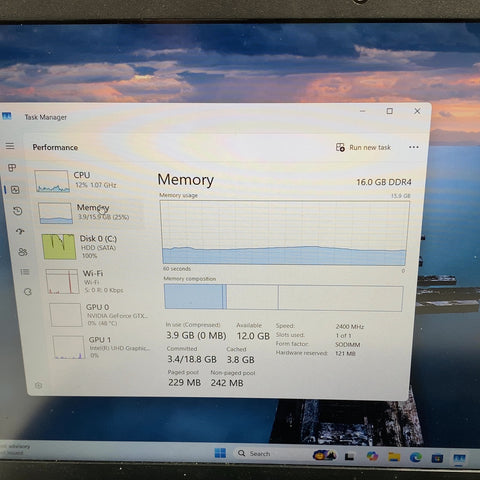Click the 16.0 GB DDR4 label
Image resolution: width=480 pixels, height=480 pixels.
click(x=384, y=182)
